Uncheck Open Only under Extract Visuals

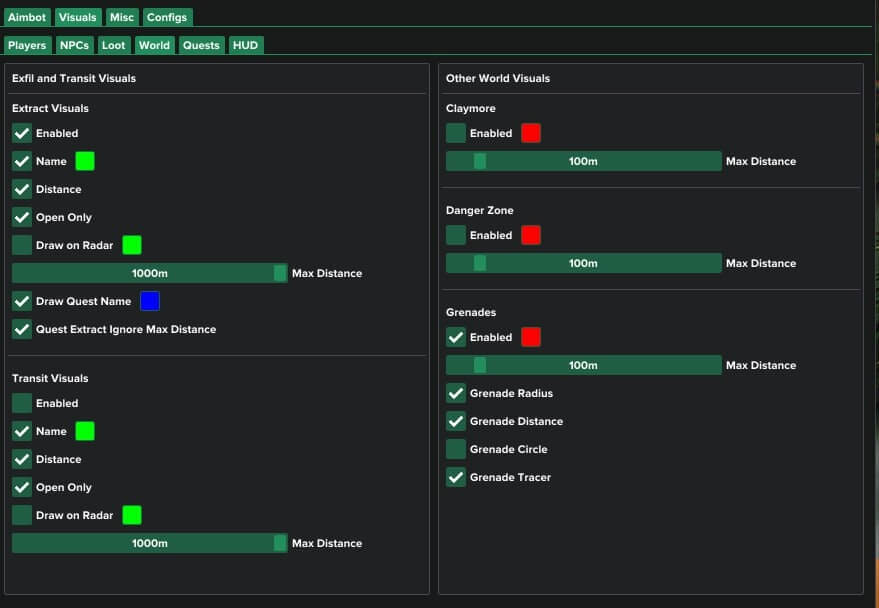point(22,217)
